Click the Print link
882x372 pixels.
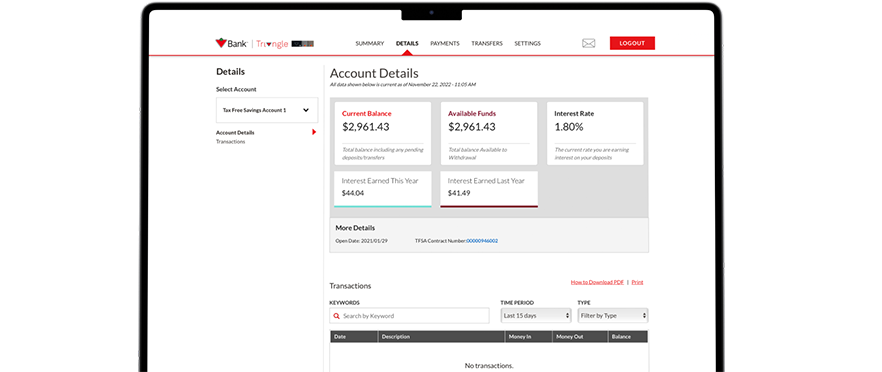click(637, 282)
